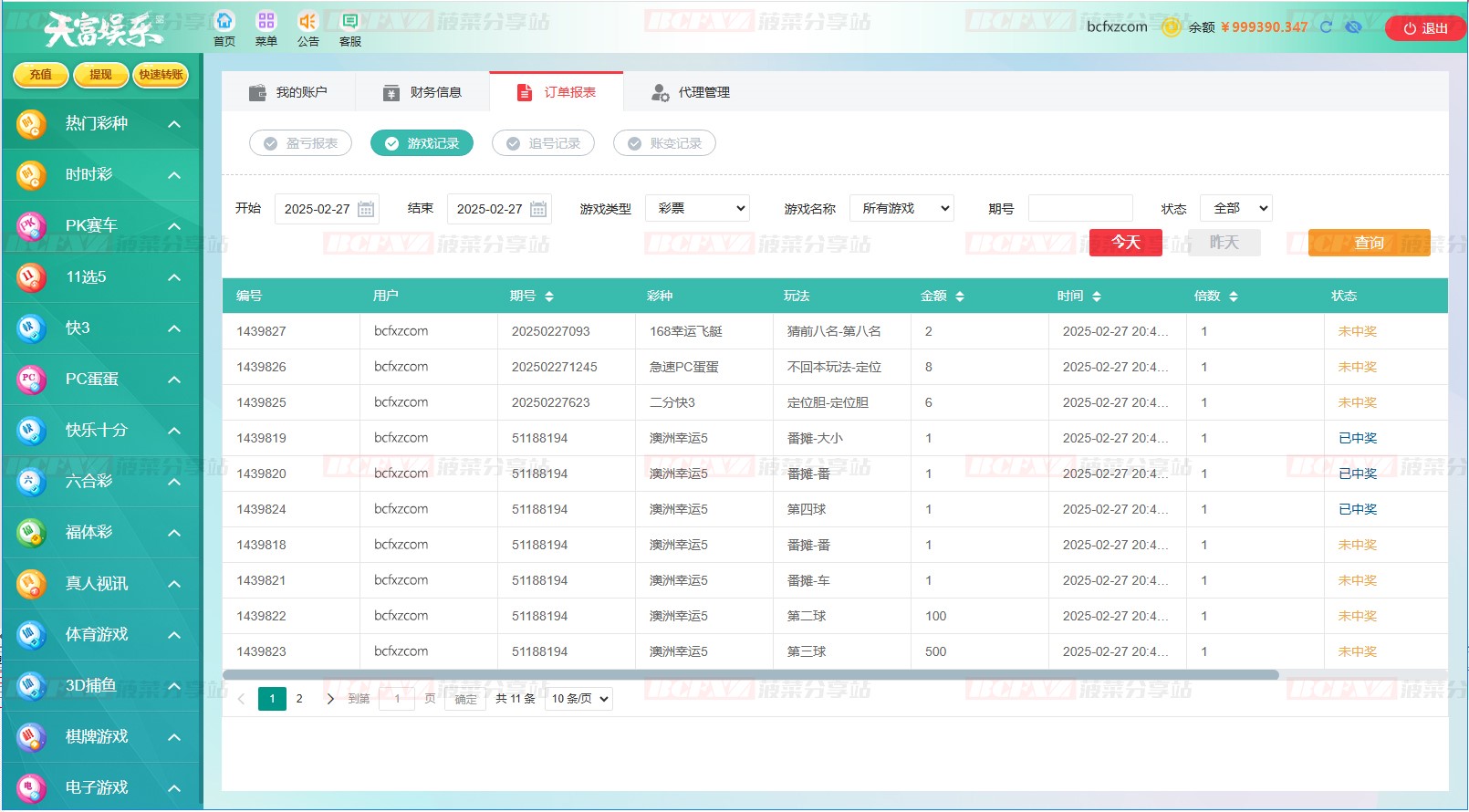
Task: Open the menu grid icon
Action: click(266, 21)
